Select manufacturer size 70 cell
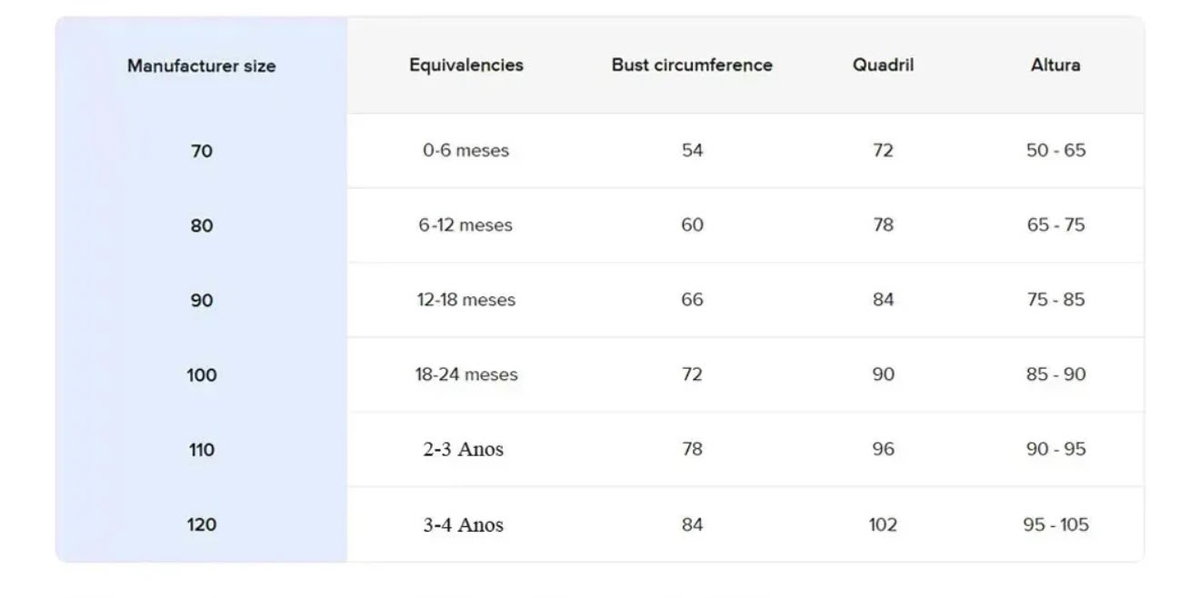The height and width of the screenshot is (598, 1200). pos(201,151)
